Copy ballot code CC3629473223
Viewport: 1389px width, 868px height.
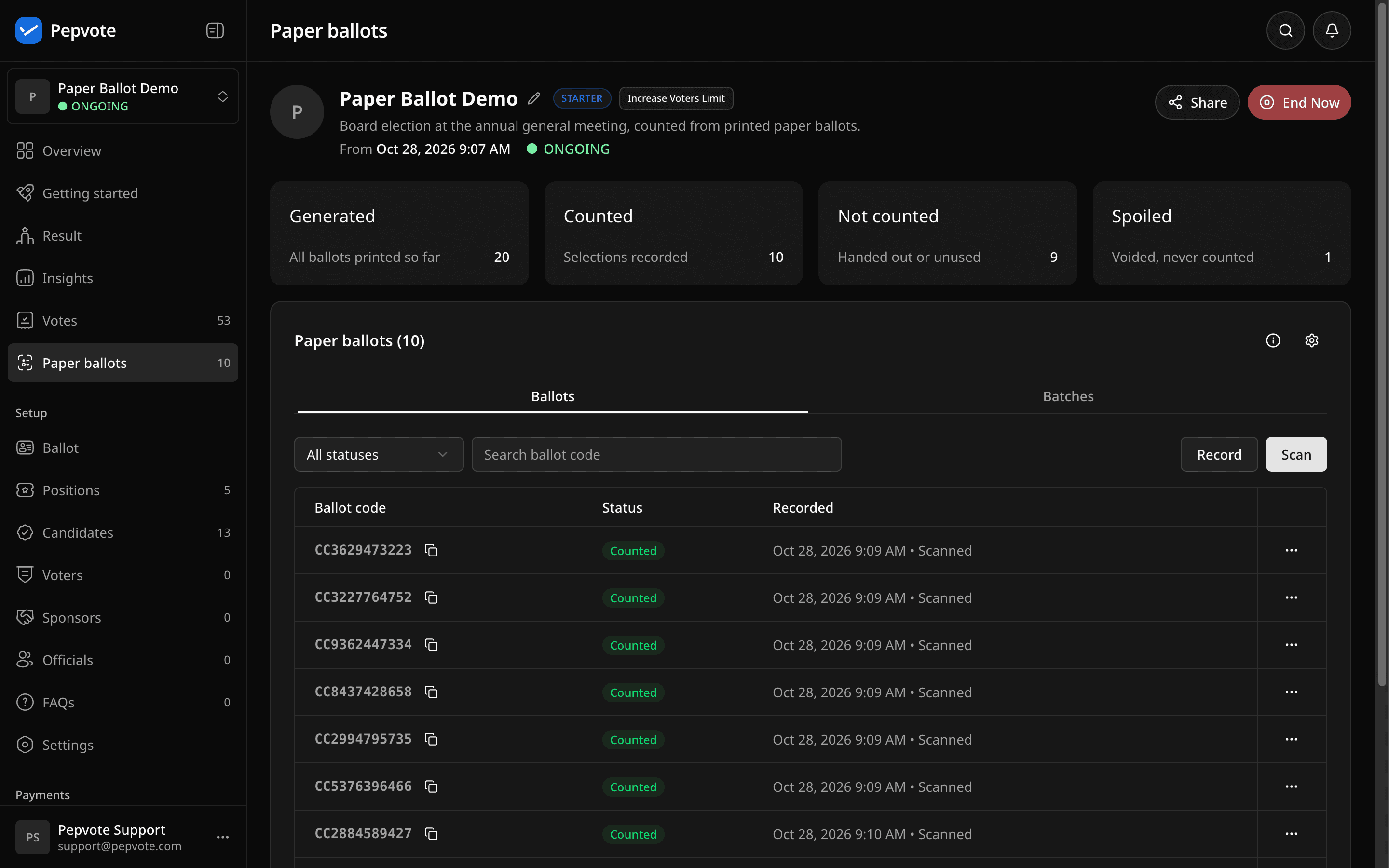(431, 551)
